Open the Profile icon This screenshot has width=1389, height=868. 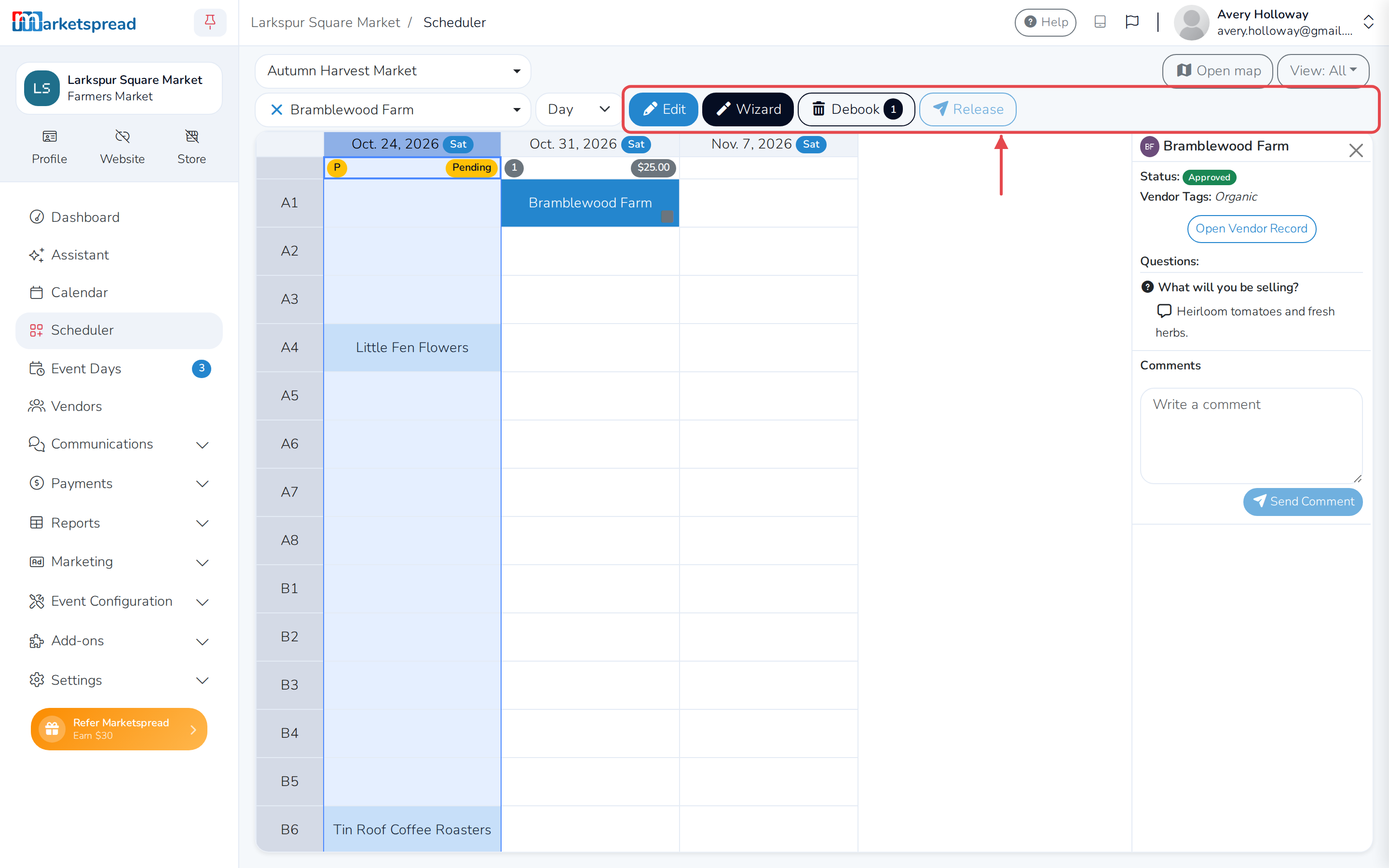pos(49,147)
